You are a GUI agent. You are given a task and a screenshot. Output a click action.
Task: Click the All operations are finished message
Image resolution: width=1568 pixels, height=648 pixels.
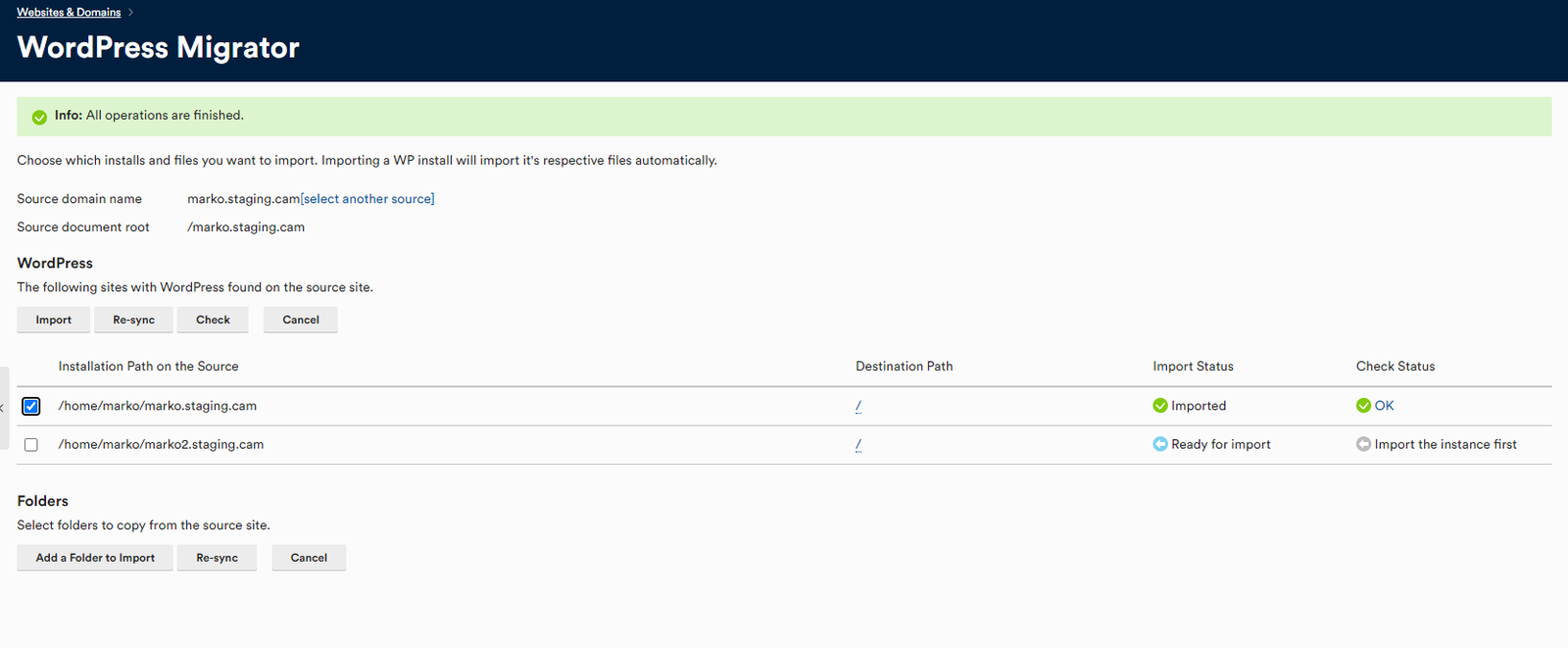coord(165,116)
